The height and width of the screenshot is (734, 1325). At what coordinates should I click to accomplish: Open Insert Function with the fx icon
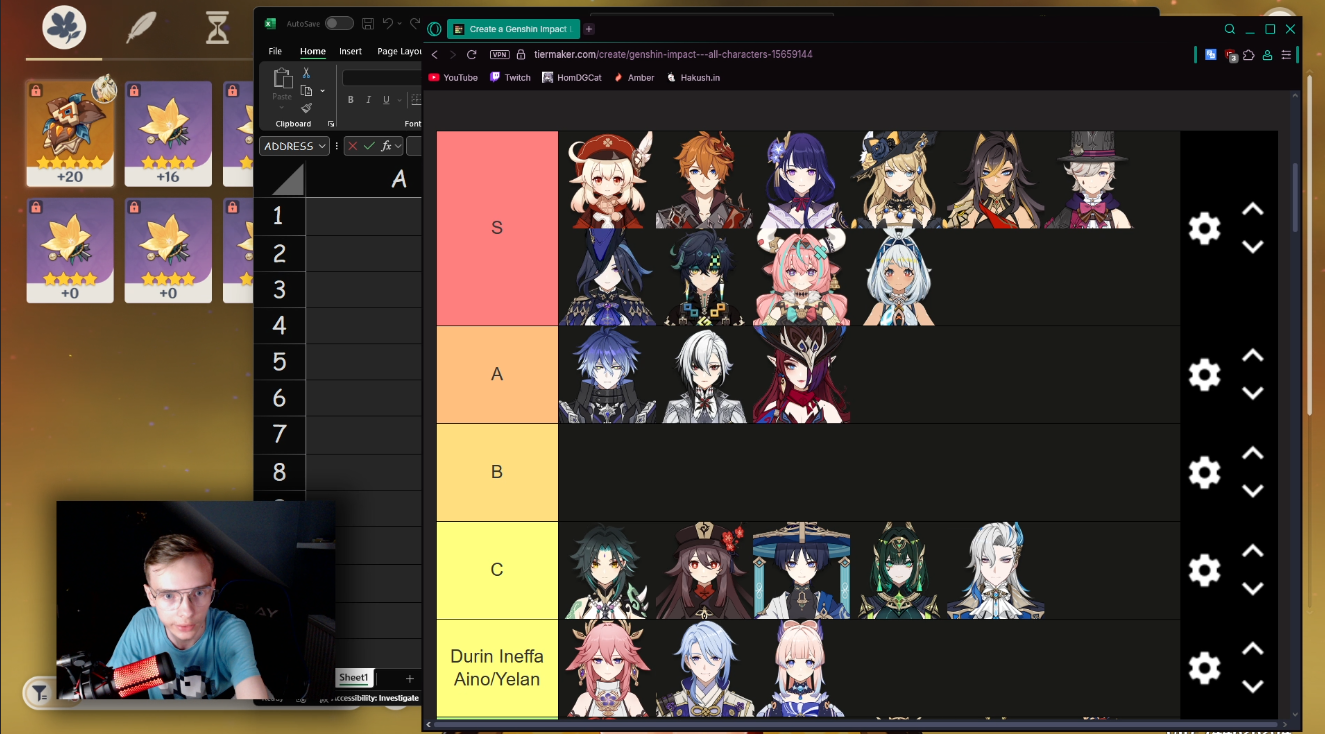[386, 146]
